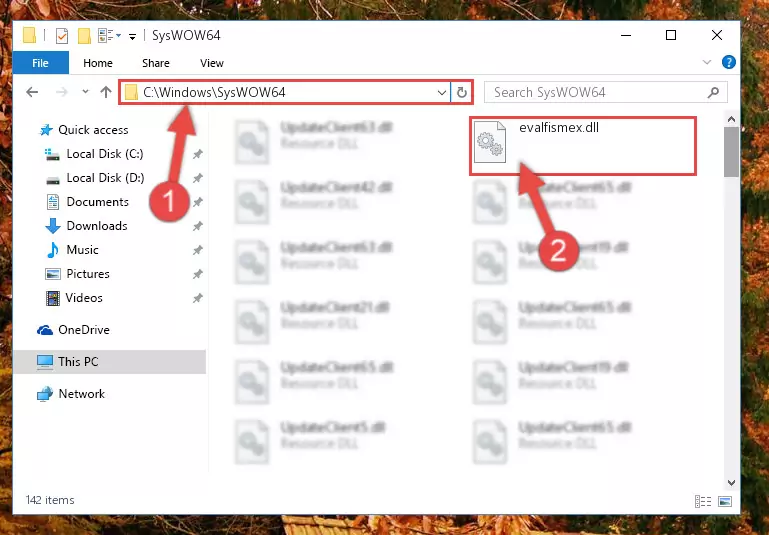Click pin icon next to Pictures
Viewport: 769px width, 535px height.
[198, 275]
